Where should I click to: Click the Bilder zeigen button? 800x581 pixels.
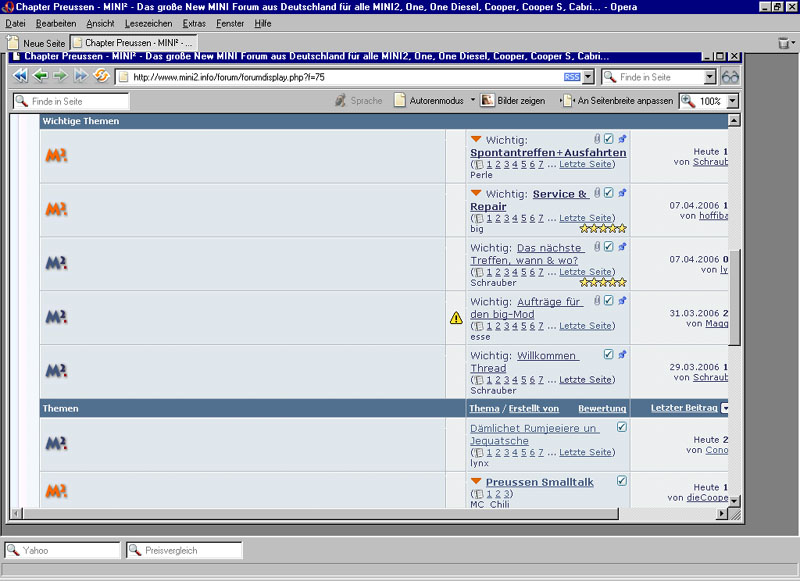tap(513, 101)
